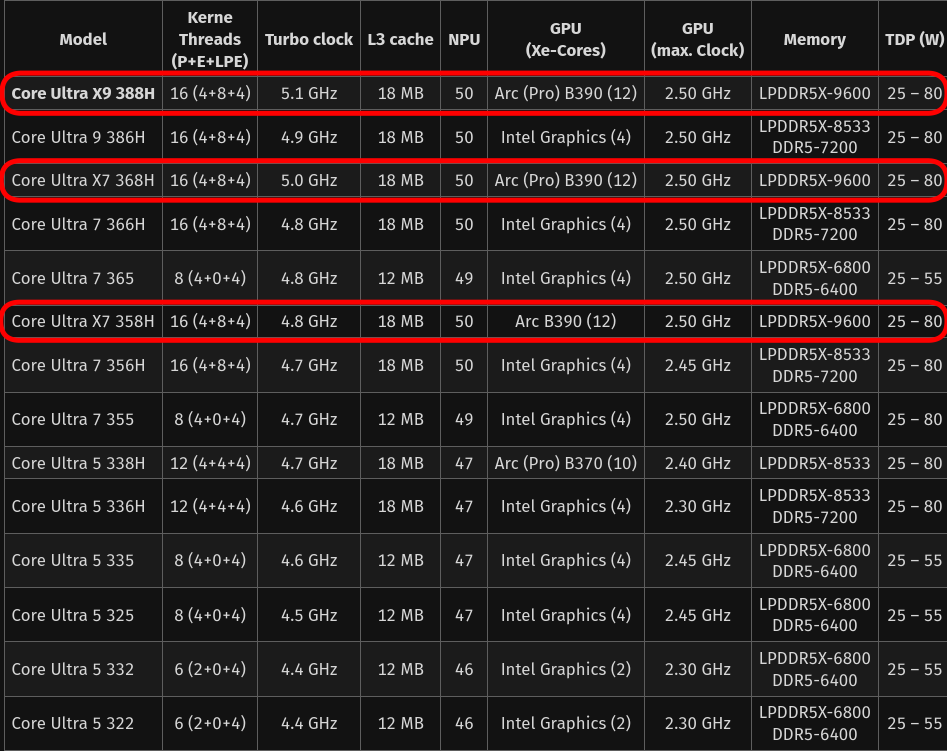Click the 4.9 GHz turbo clock value

coord(309,137)
